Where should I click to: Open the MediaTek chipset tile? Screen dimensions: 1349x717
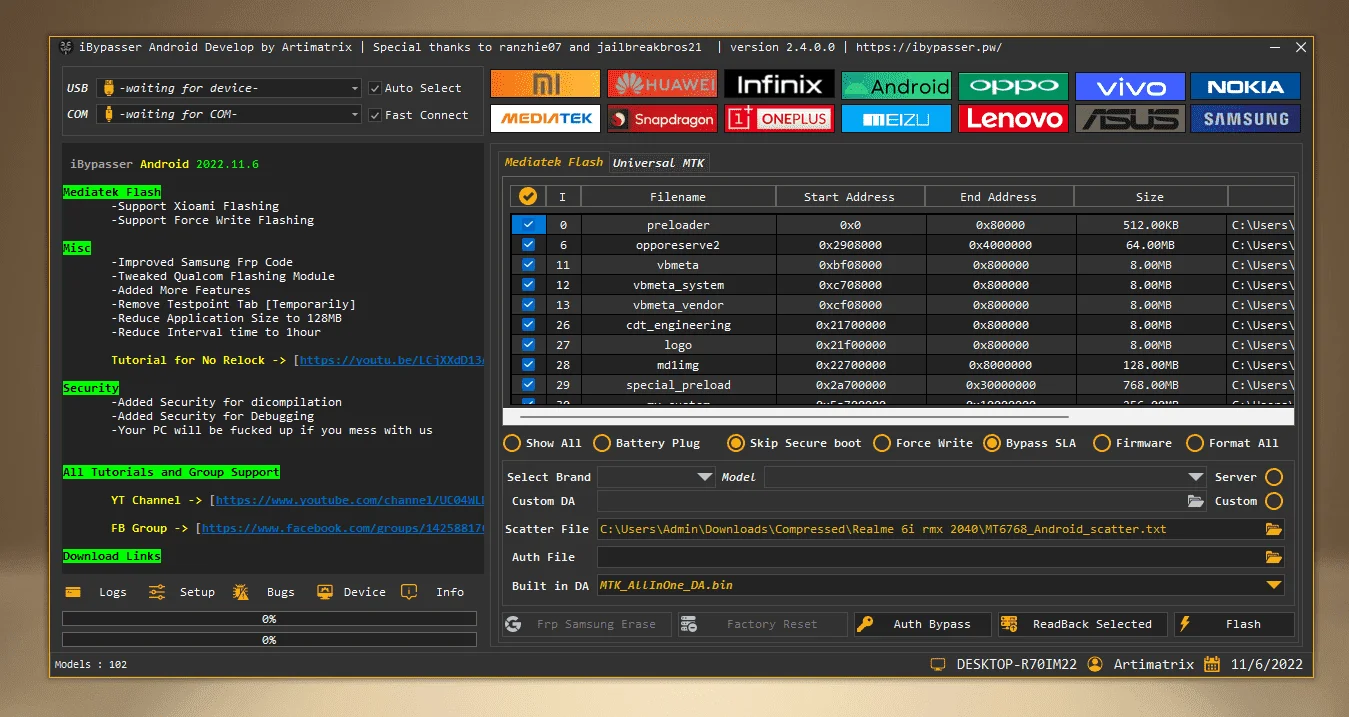545,118
